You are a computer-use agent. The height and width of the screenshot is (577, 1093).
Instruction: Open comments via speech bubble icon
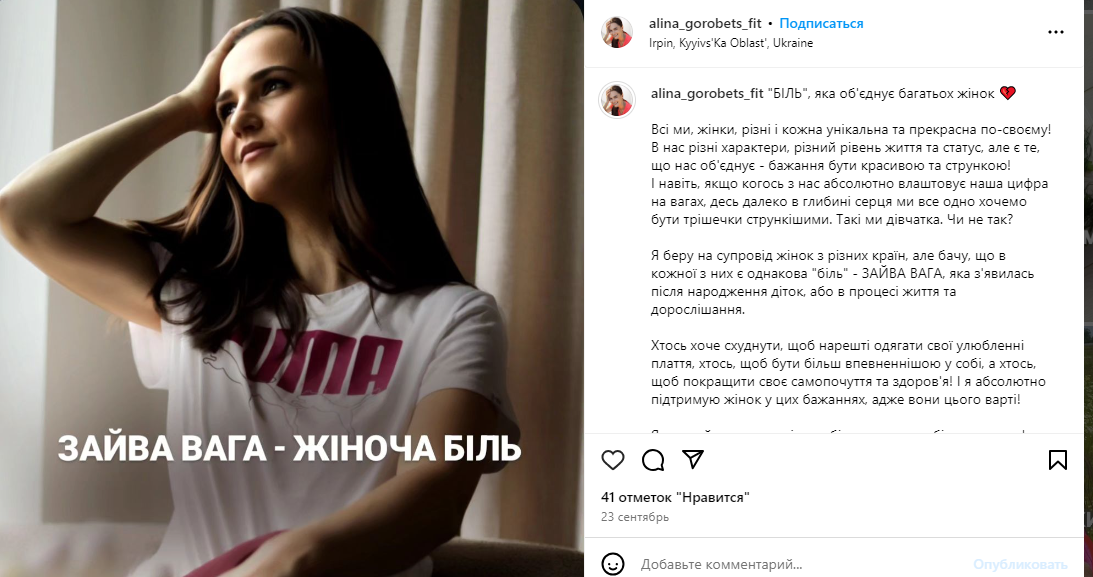pyautogui.click(x=653, y=460)
